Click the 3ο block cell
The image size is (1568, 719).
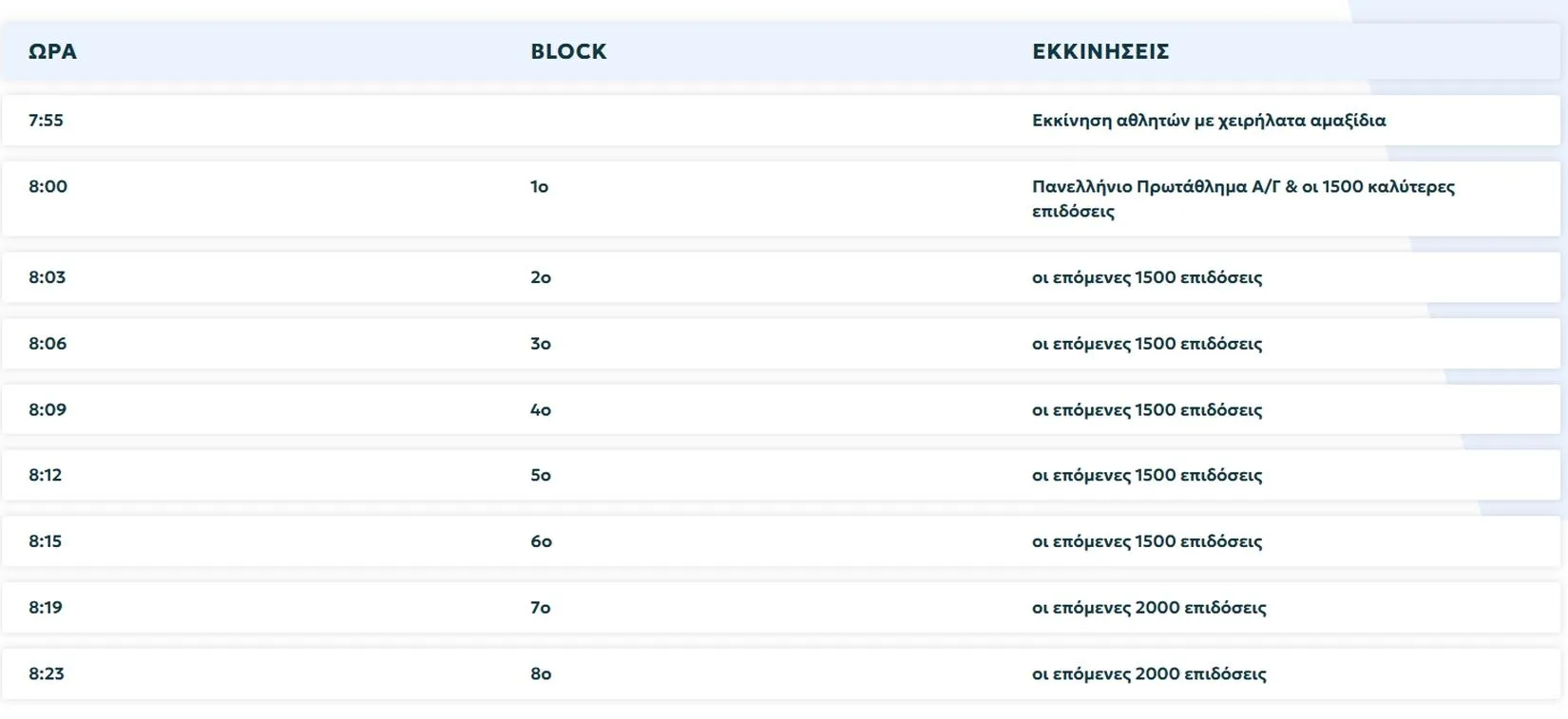coord(541,344)
